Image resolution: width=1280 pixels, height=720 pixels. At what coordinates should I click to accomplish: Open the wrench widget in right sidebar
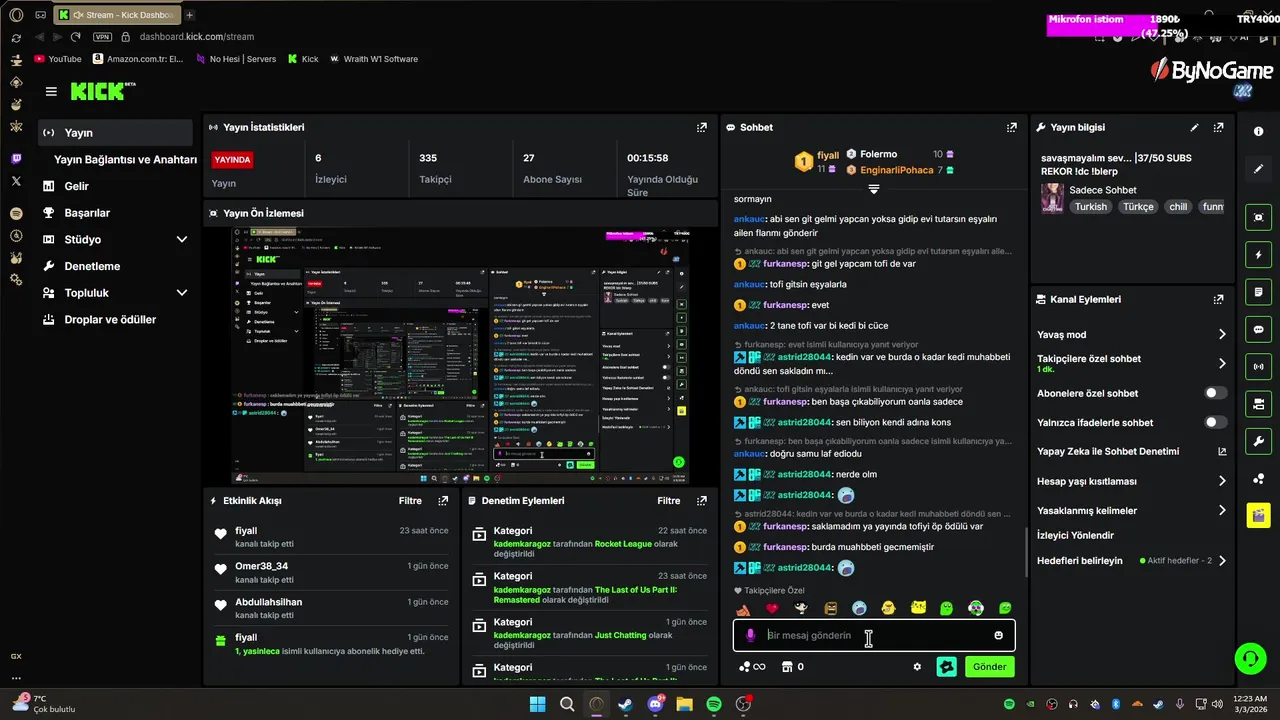point(1258,441)
